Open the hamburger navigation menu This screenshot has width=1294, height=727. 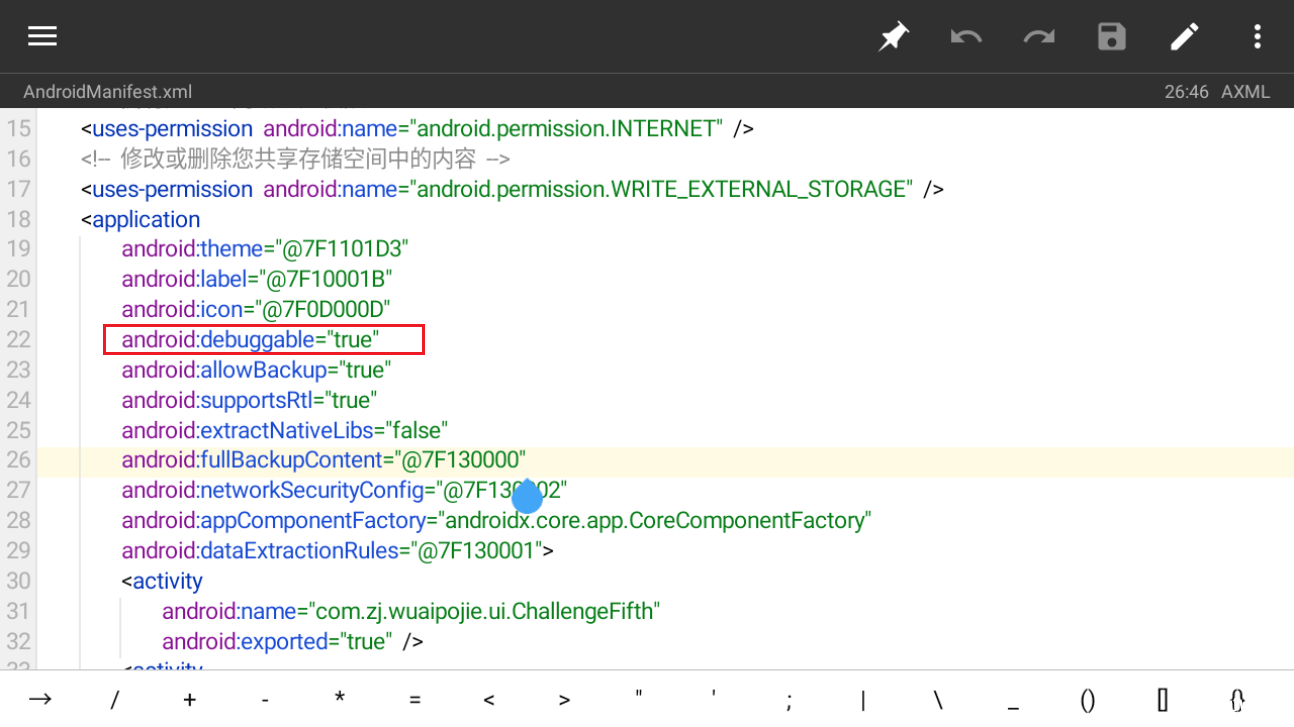point(42,37)
